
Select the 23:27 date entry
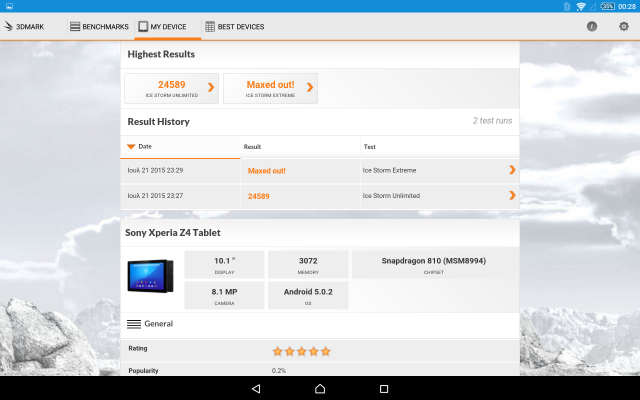coord(155,196)
